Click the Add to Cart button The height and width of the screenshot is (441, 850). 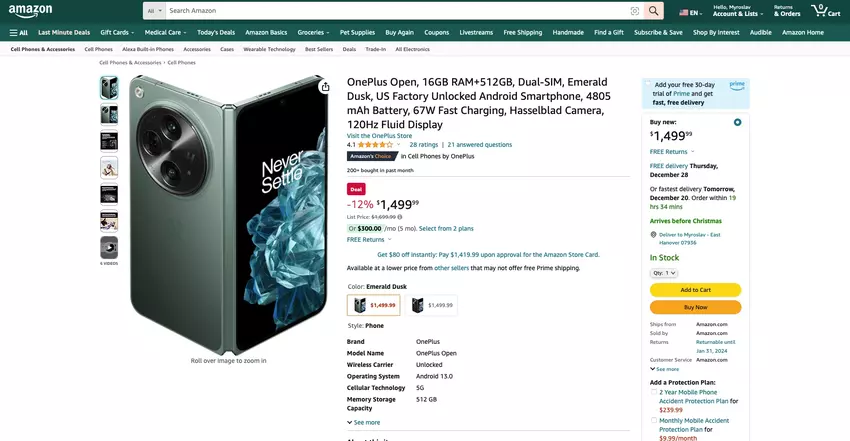tap(696, 290)
